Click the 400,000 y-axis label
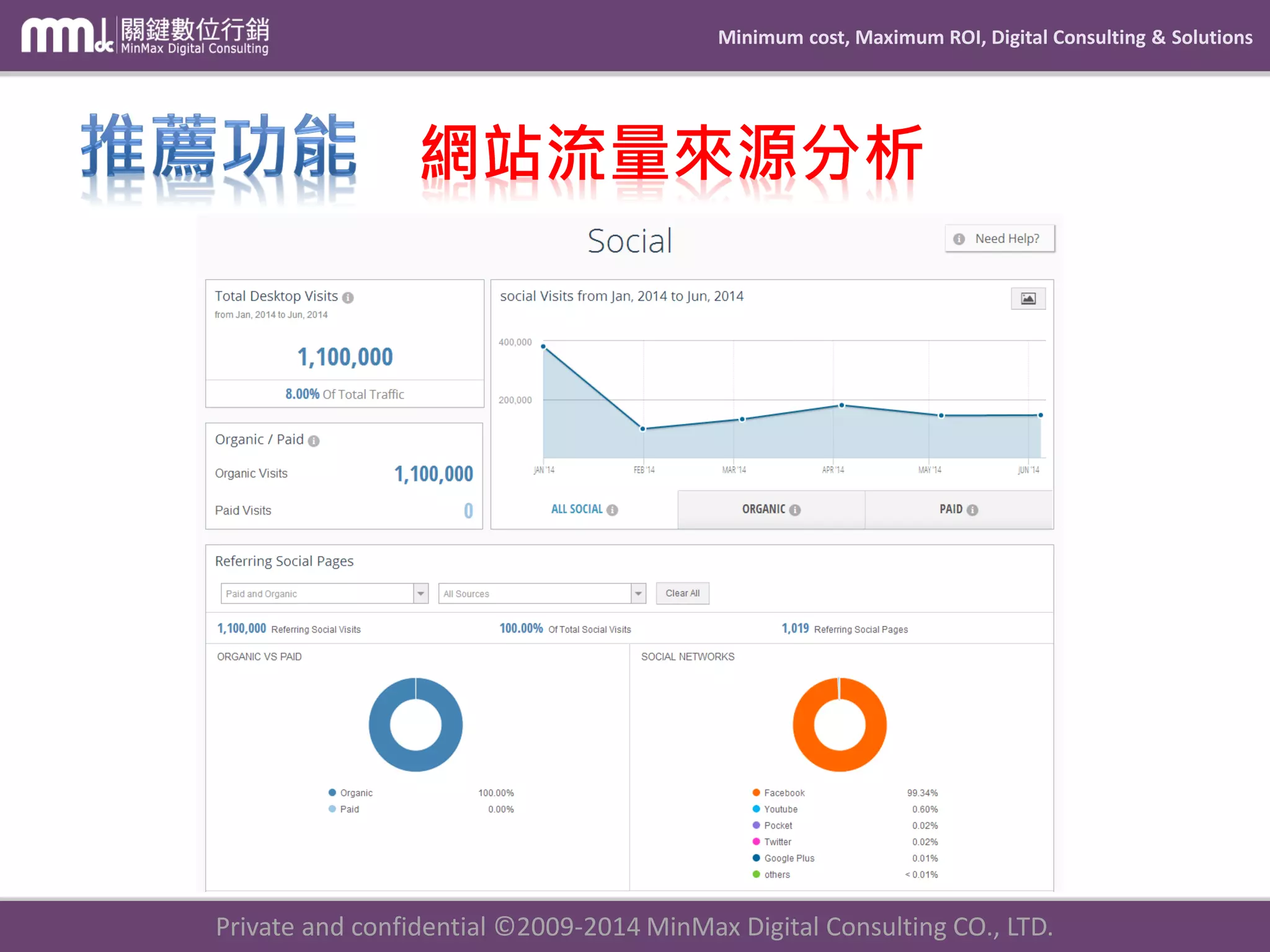Image resolution: width=1270 pixels, height=952 pixels. click(x=515, y=342)
